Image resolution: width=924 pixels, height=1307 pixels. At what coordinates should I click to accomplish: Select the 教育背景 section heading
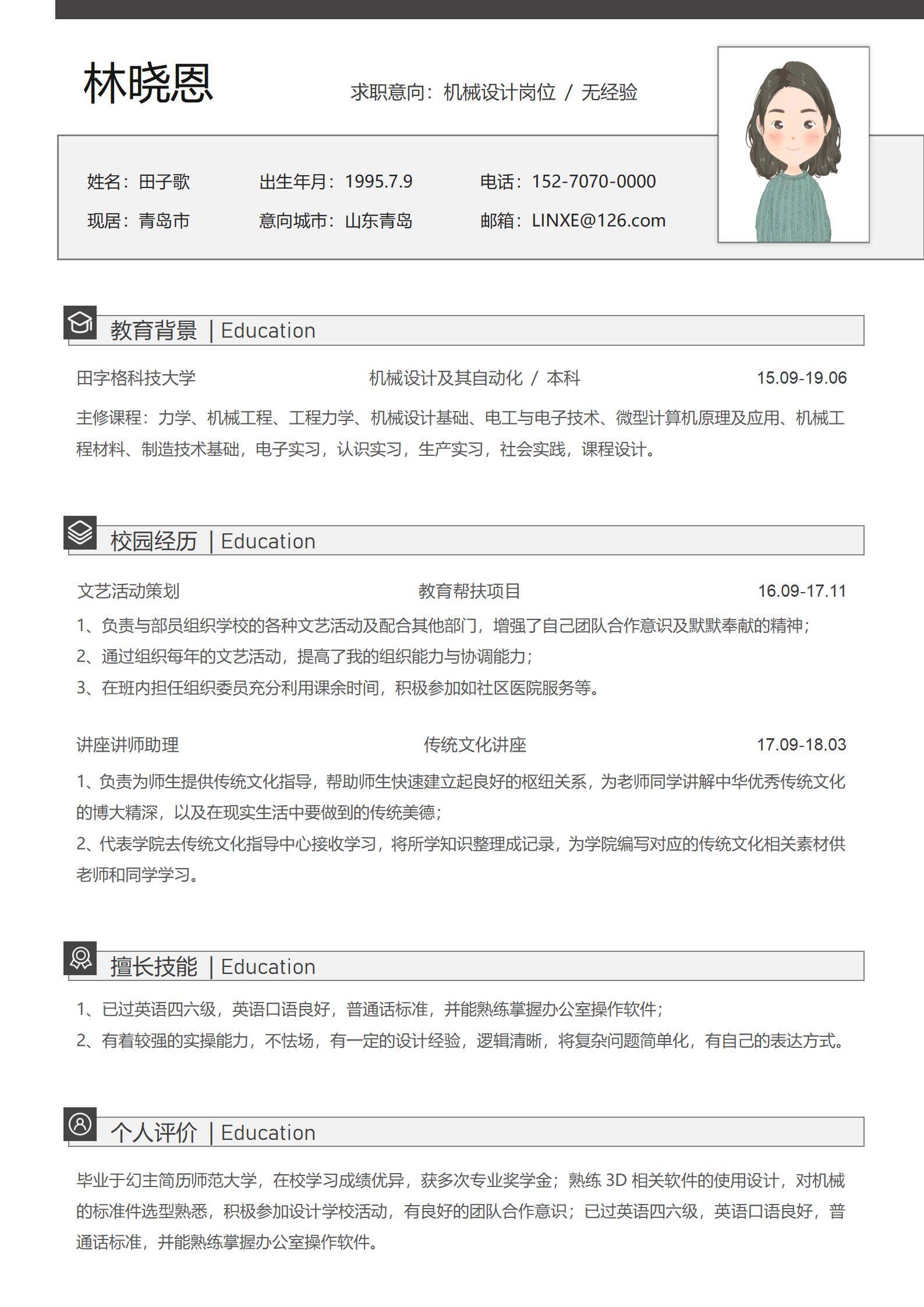point(154,331)
